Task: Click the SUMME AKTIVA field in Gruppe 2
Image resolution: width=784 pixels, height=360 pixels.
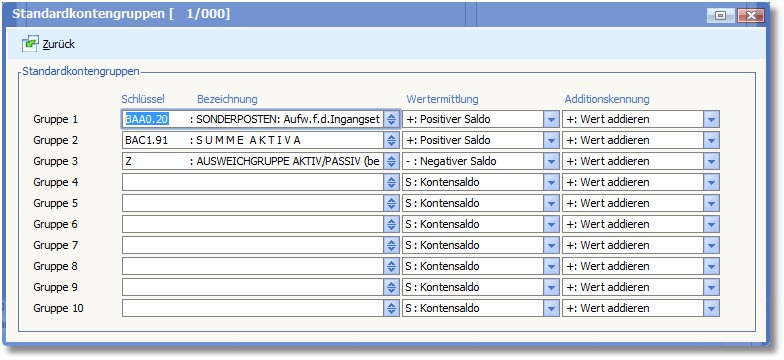Action: (253, 140)
